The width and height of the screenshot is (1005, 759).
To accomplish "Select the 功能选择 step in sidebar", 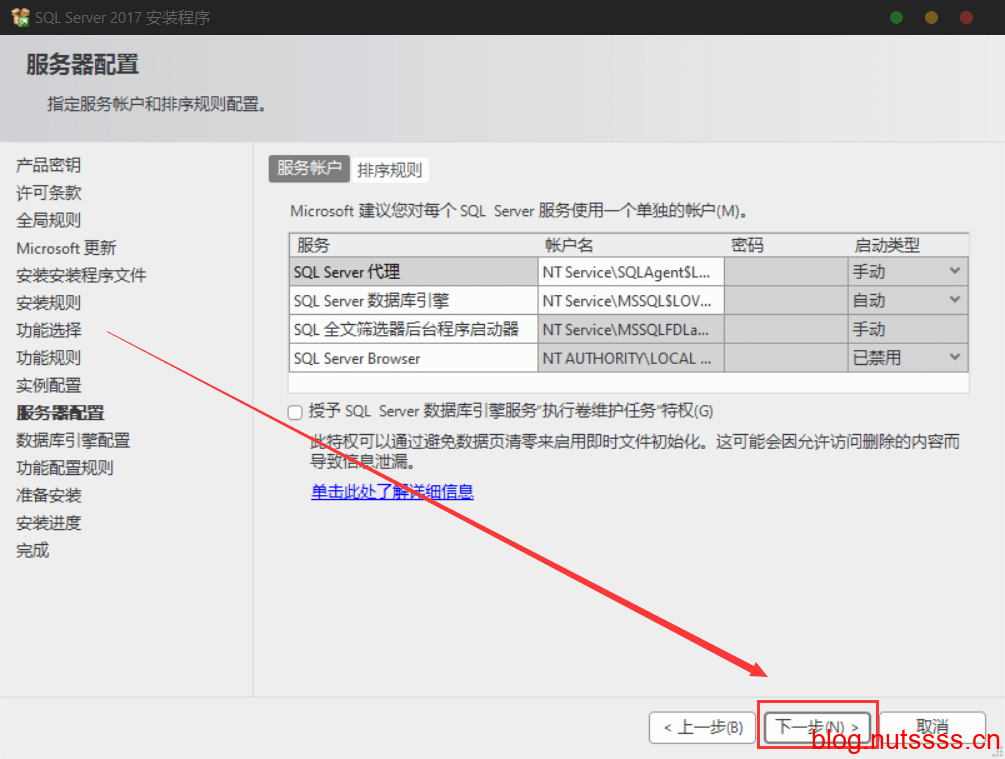I will [49, 331].
